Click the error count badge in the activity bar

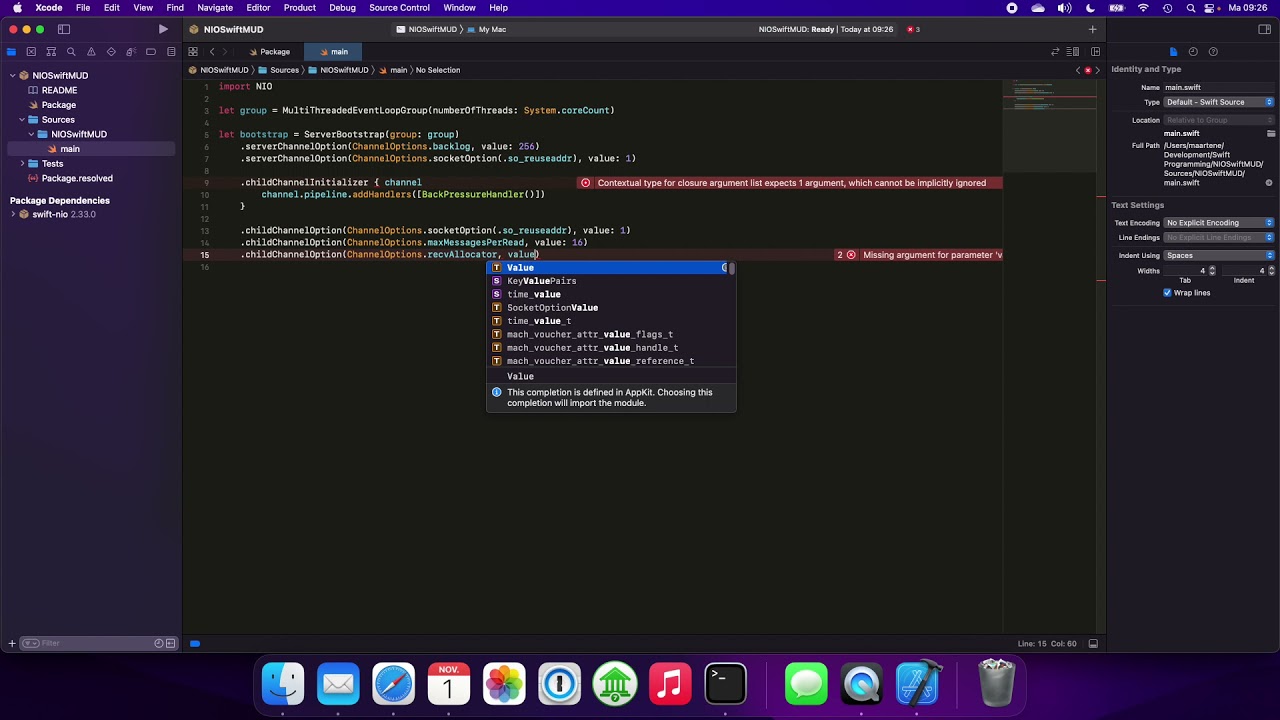913,29
